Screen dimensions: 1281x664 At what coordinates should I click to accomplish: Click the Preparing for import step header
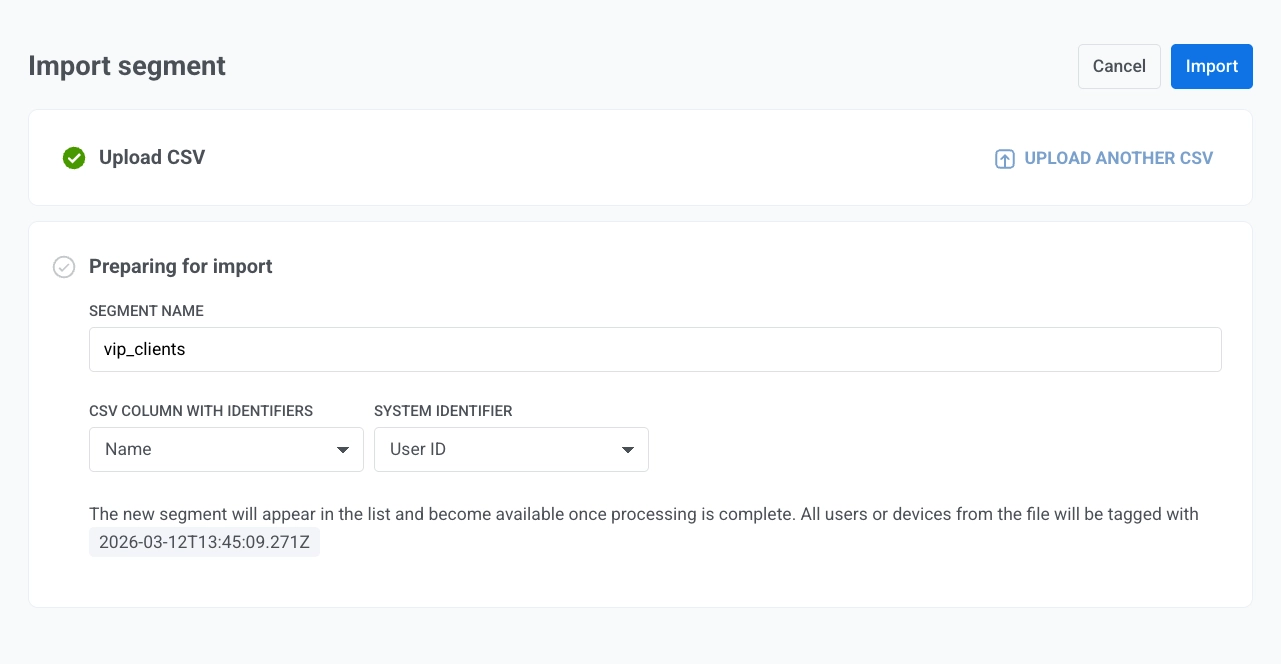tap(180, 267)
